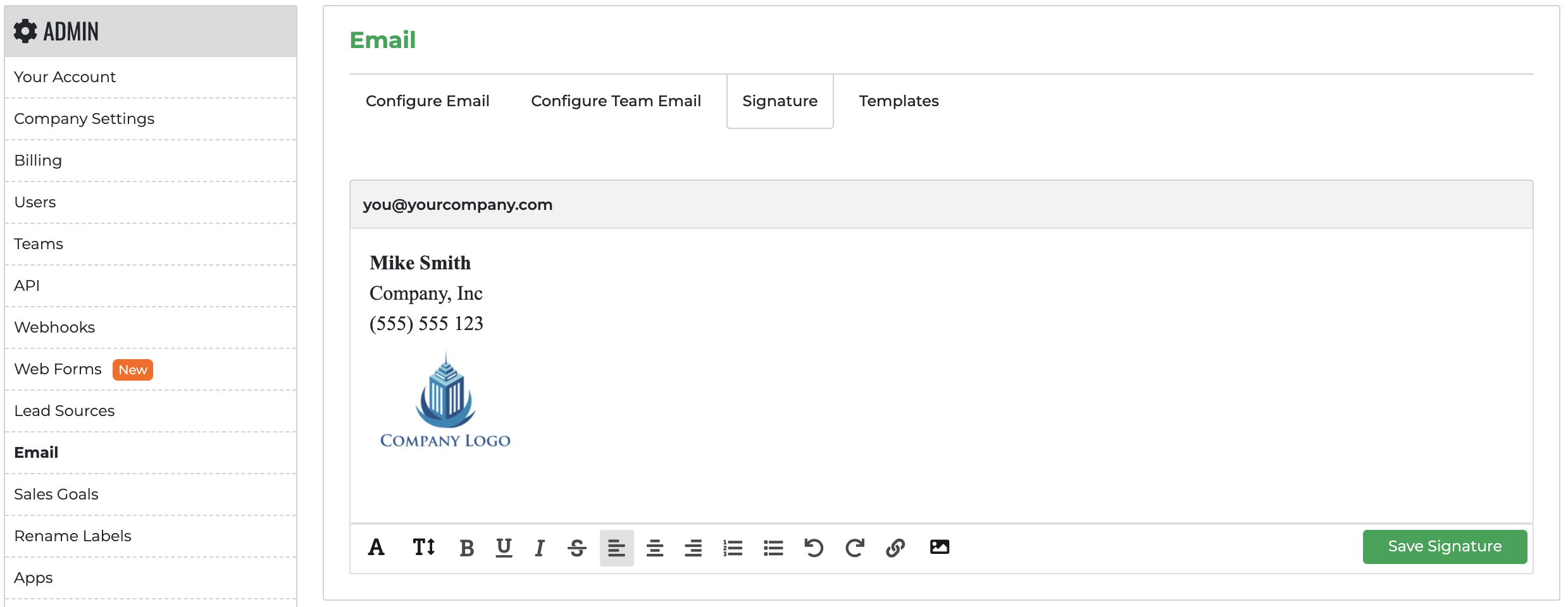The width and height of the screenshot is (1568, 607).
Task: Click the font style 'A' icon
Action: [x=376, y=548]
